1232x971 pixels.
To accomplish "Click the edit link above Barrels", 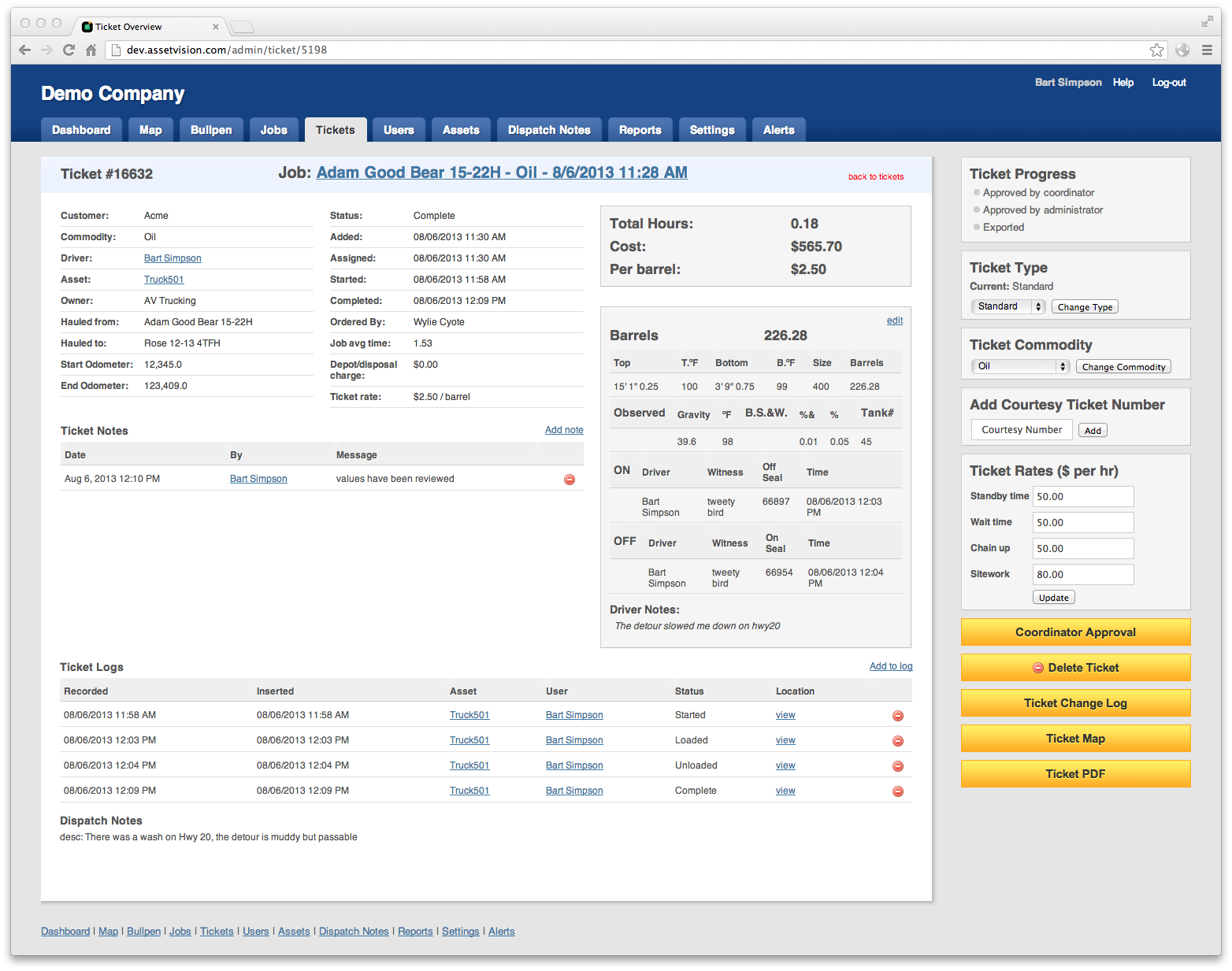I will 895,321.
